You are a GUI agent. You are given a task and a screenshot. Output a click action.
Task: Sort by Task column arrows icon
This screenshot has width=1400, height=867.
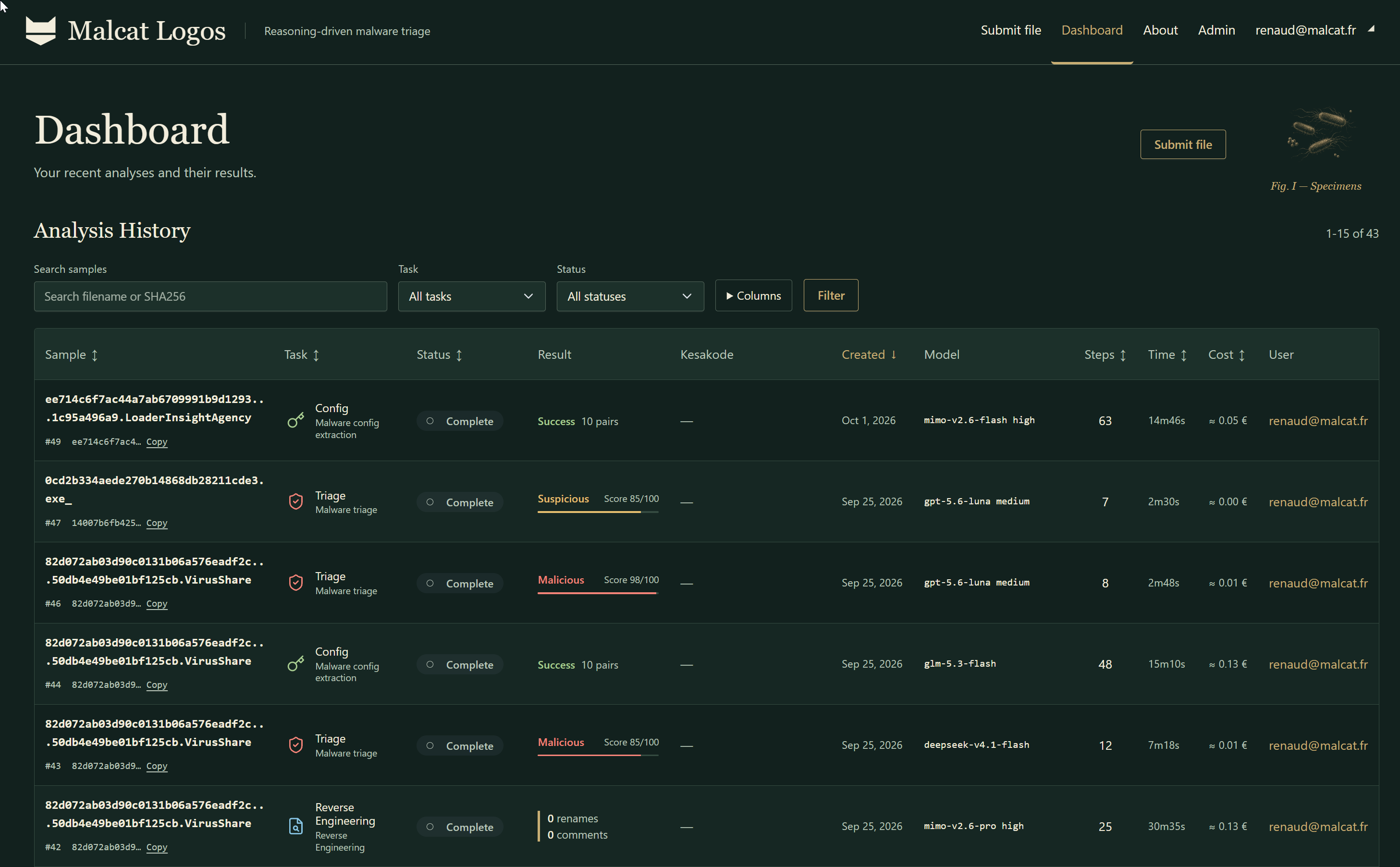[316, 355]
